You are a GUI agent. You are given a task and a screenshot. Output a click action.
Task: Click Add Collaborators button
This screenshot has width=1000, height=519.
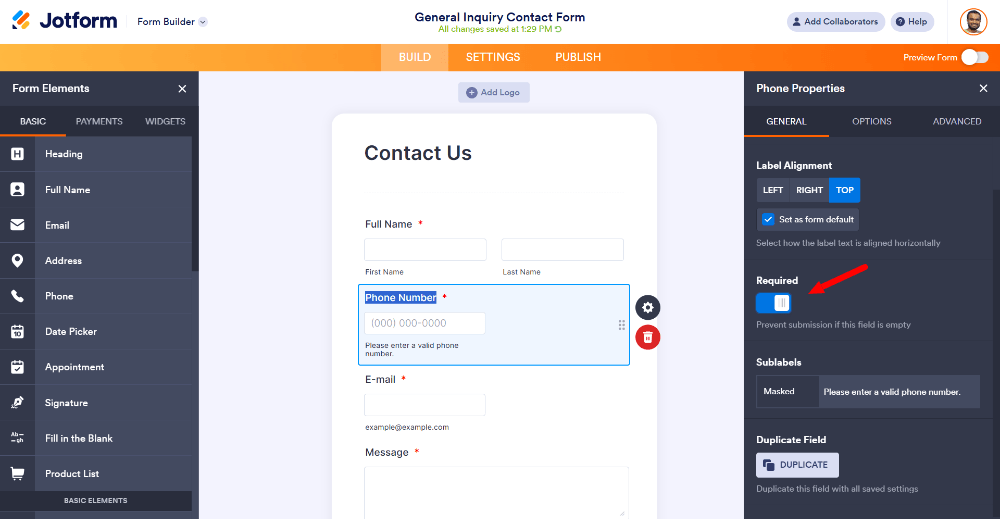coord(835,22)
